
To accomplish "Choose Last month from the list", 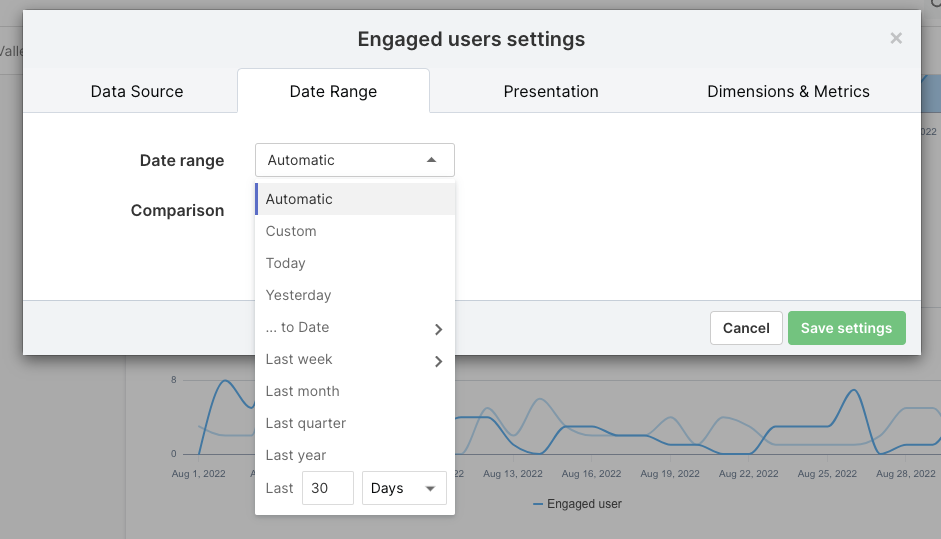I will coord(302,391).
